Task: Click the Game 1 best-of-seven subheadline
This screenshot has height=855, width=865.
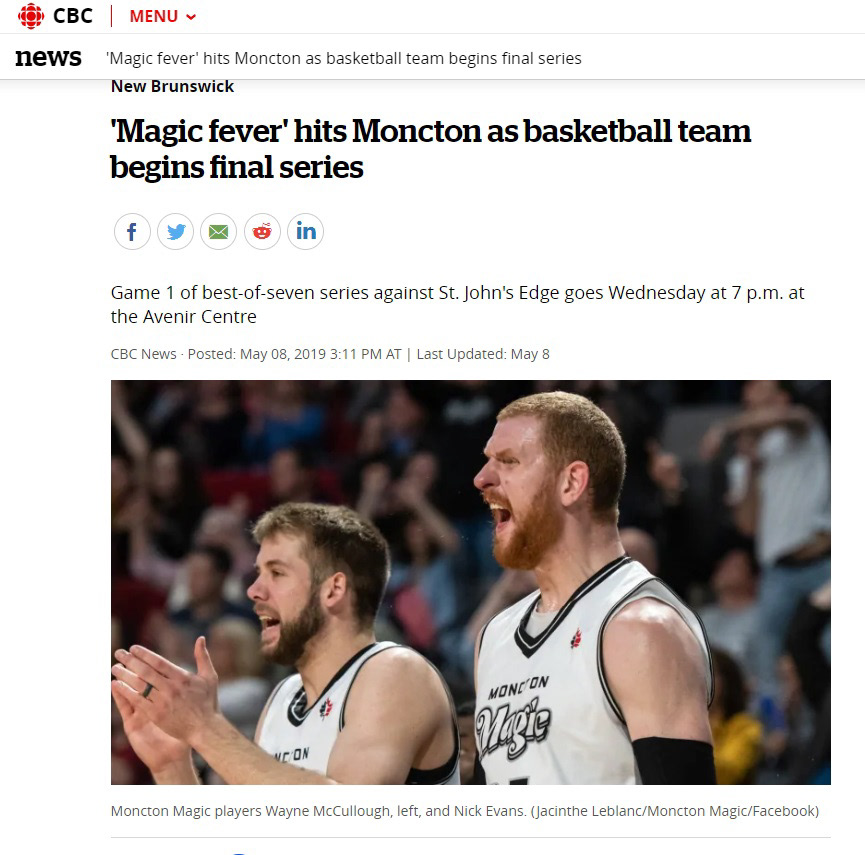Action: tap(458, 304)
